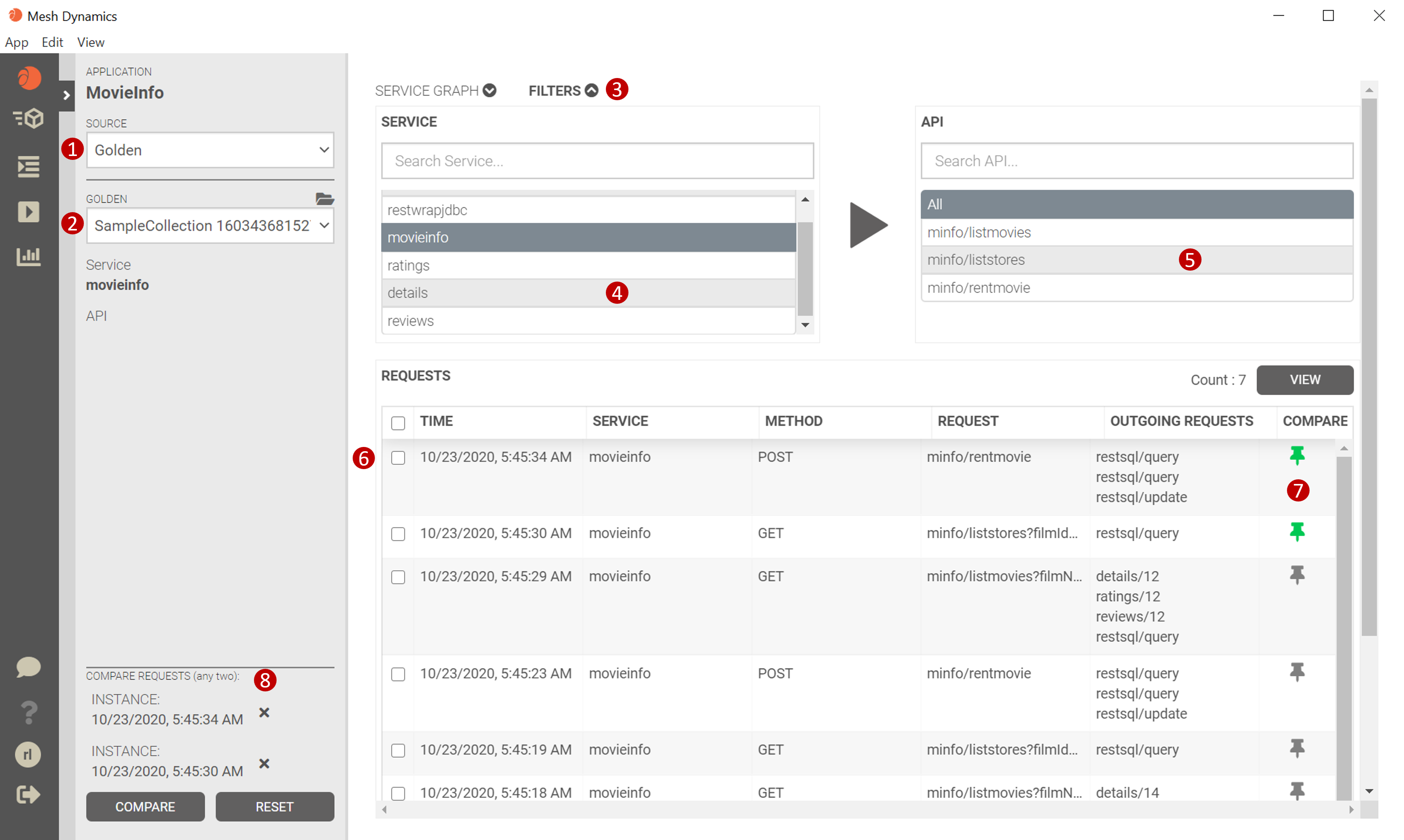Click the logout arrow icon

click(x=28, y=795)
